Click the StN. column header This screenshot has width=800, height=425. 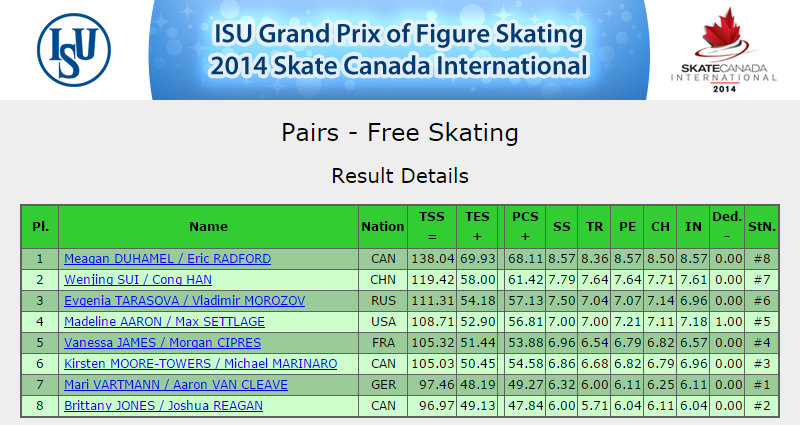pos(762,227)
